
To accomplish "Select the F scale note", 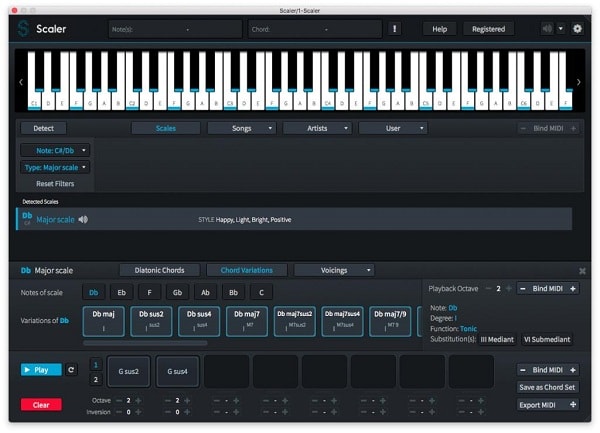I will click(149, 293).
